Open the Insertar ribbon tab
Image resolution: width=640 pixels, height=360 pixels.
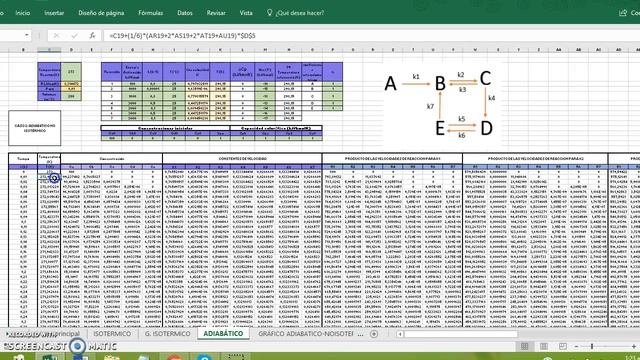[54, 13]
